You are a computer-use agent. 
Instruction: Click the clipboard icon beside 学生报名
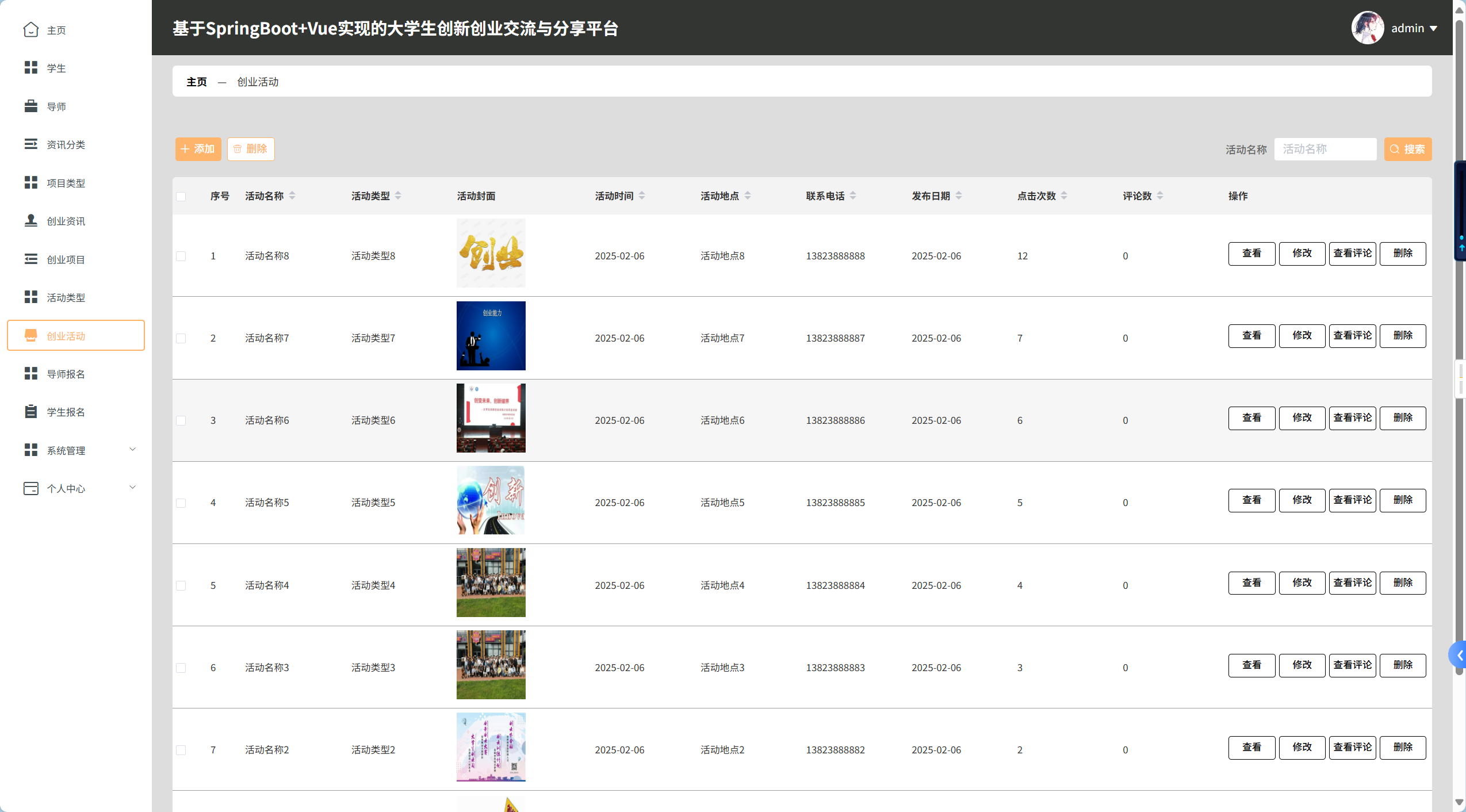[x=31, y=411]
